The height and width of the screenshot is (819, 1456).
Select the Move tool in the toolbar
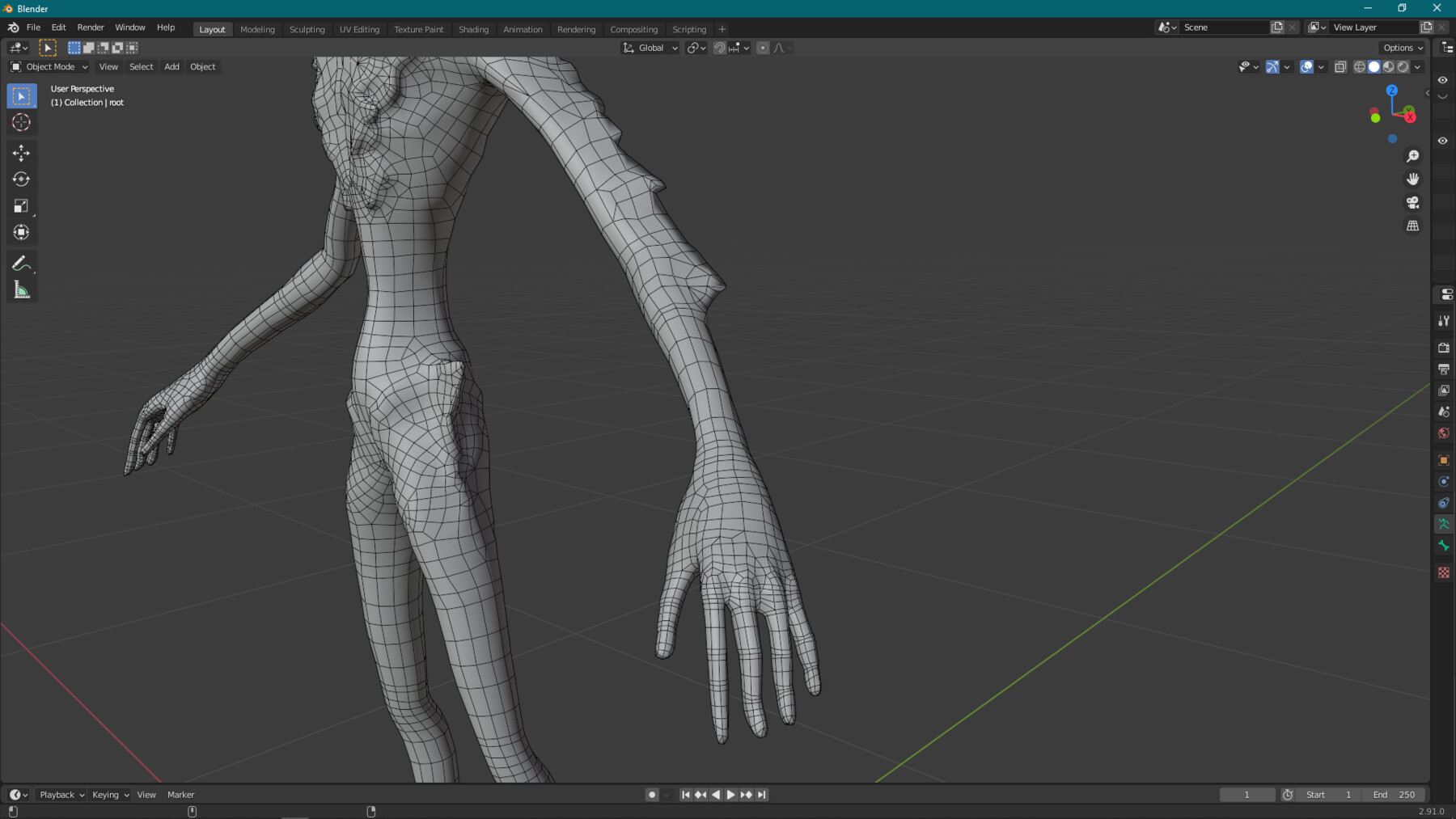(22, 152)
